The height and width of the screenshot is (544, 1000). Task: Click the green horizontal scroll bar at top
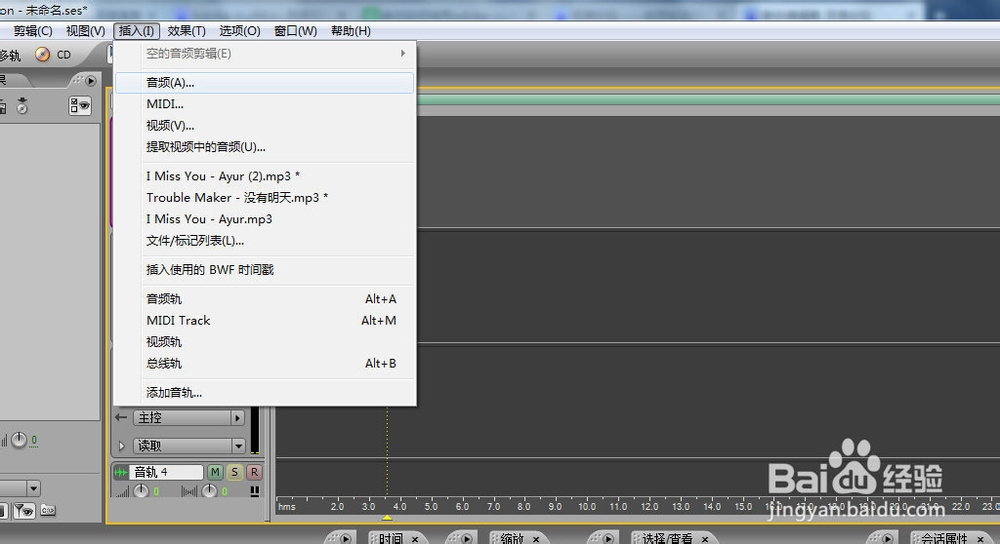tap(708, 99)
